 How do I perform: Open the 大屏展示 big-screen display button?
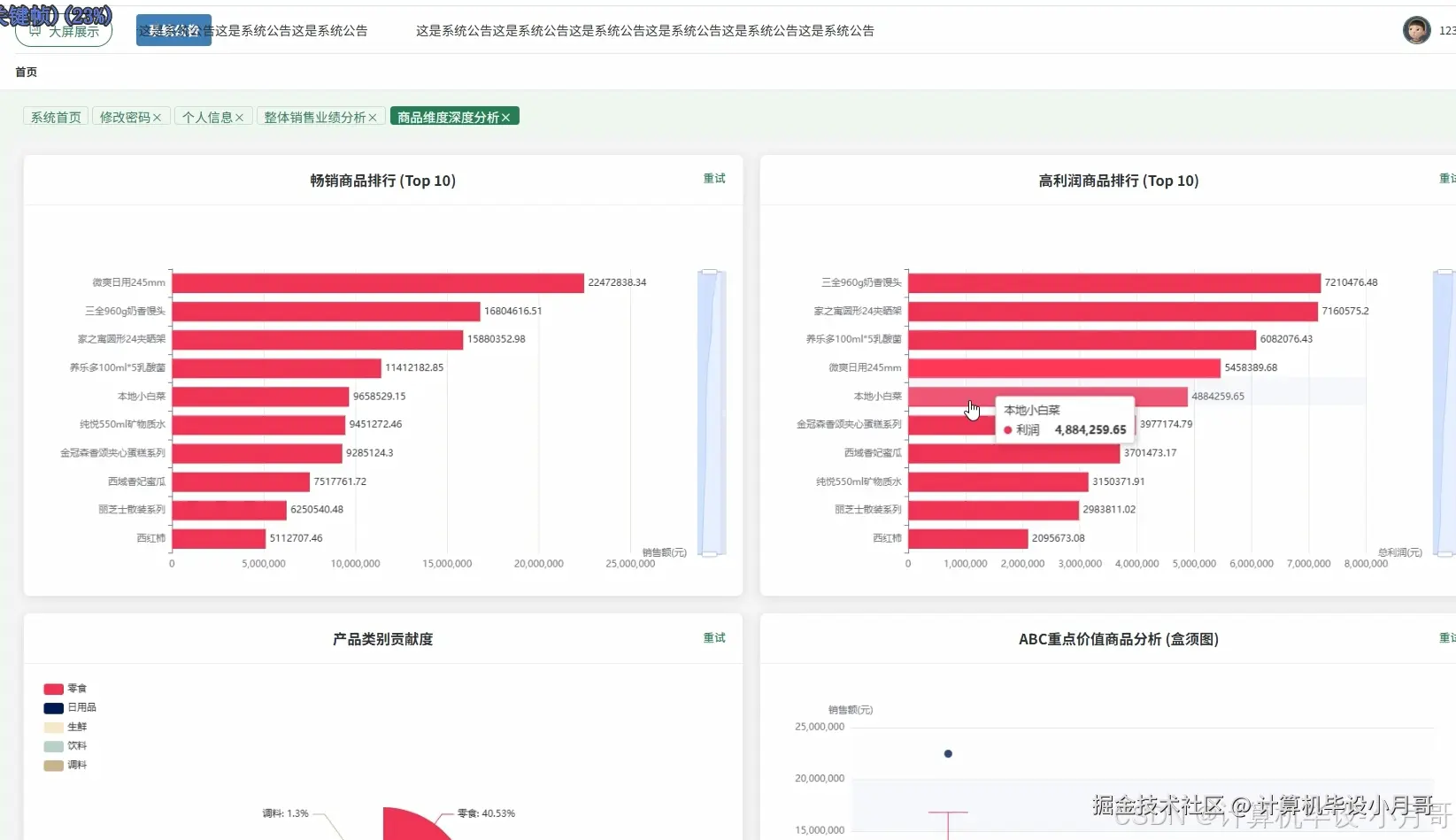point(64,32)
